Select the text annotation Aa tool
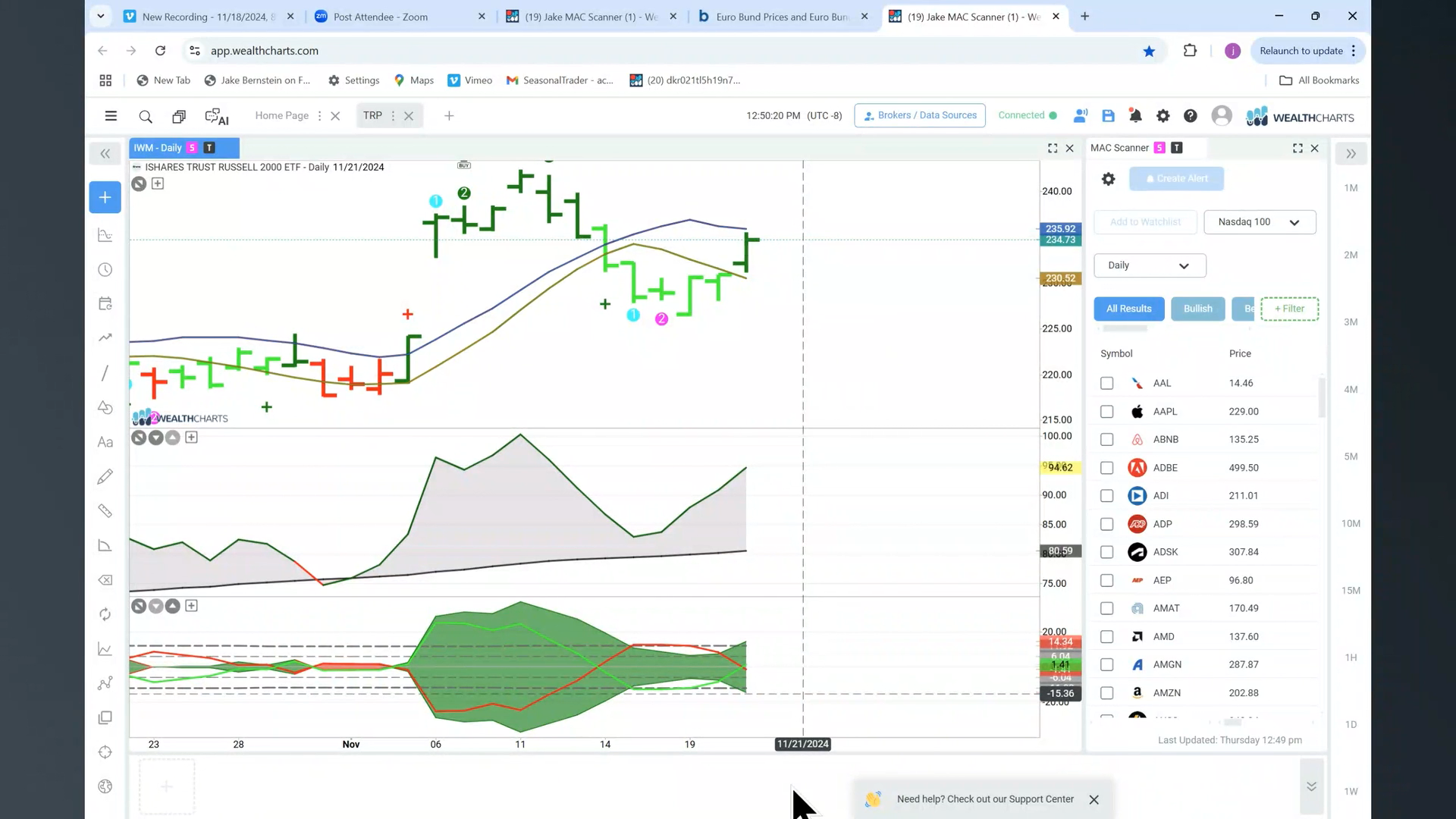 coord(105,442)
